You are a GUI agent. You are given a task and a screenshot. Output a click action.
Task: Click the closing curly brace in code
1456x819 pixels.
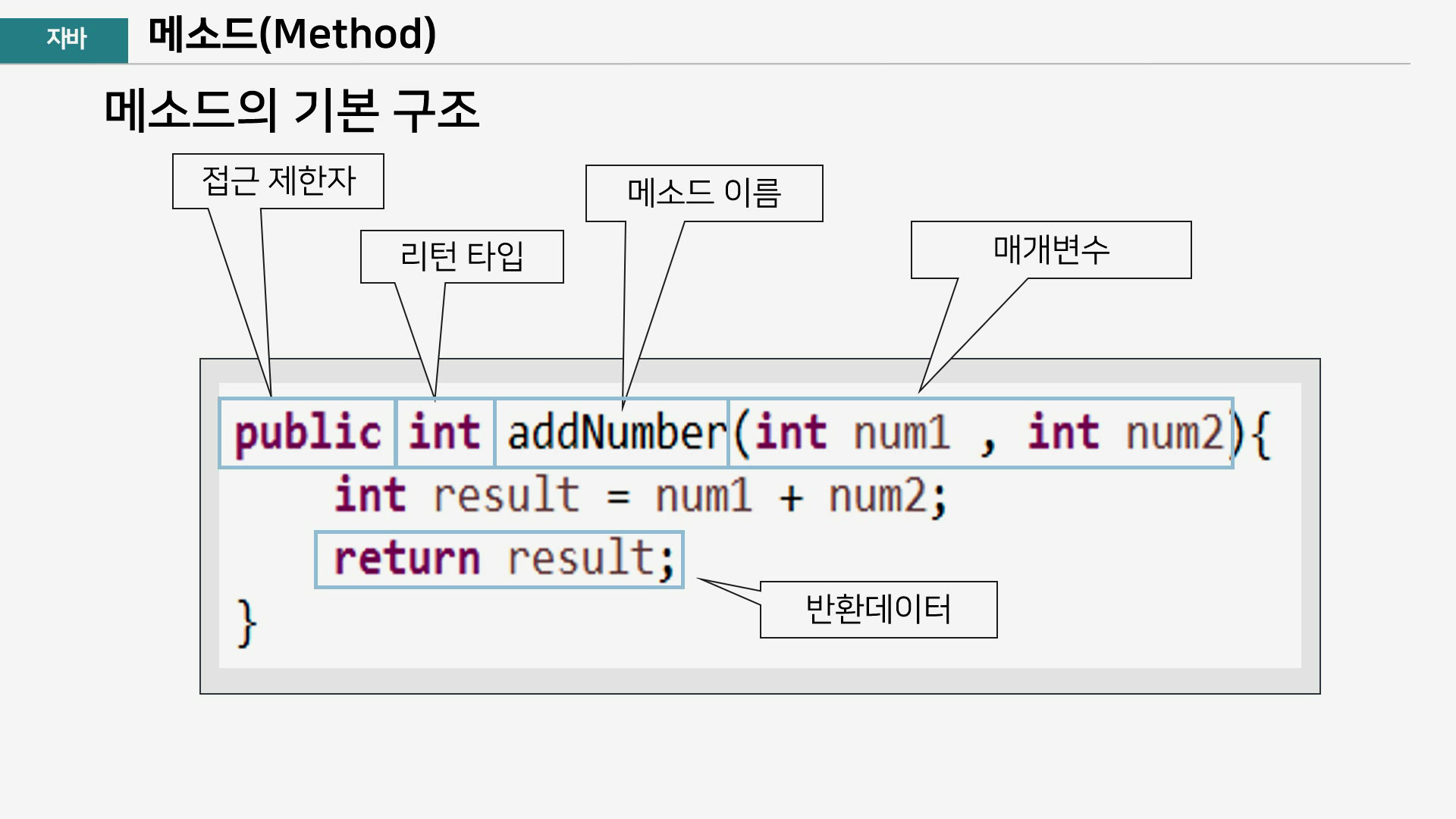(246, 623)
